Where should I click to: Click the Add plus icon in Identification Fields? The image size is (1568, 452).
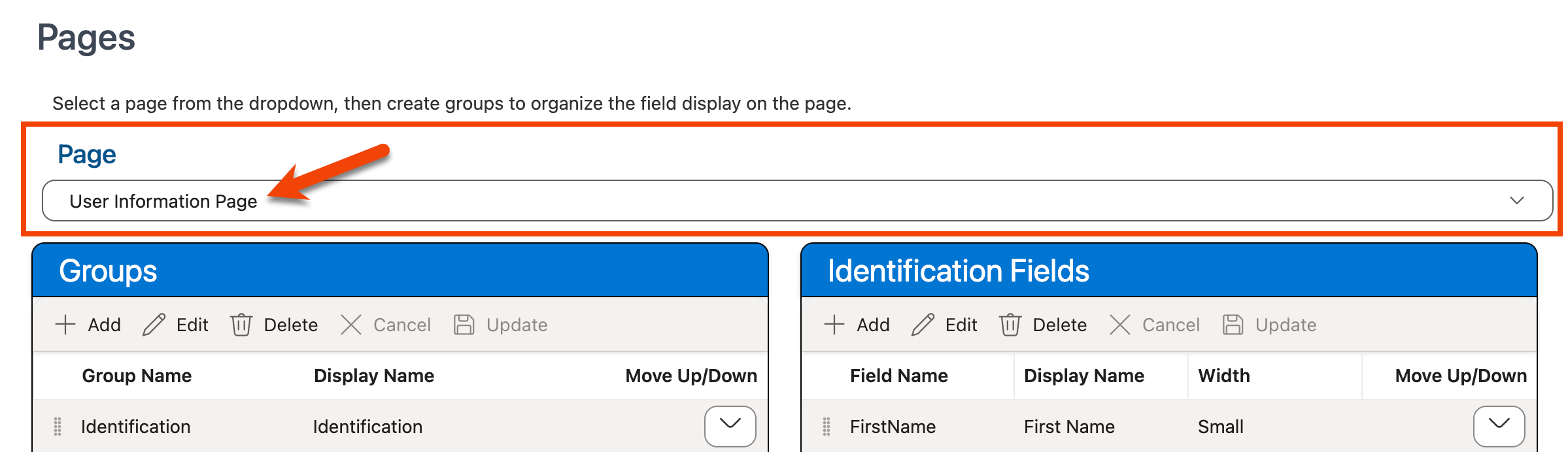pyautogui.click(x=834, y=325)
